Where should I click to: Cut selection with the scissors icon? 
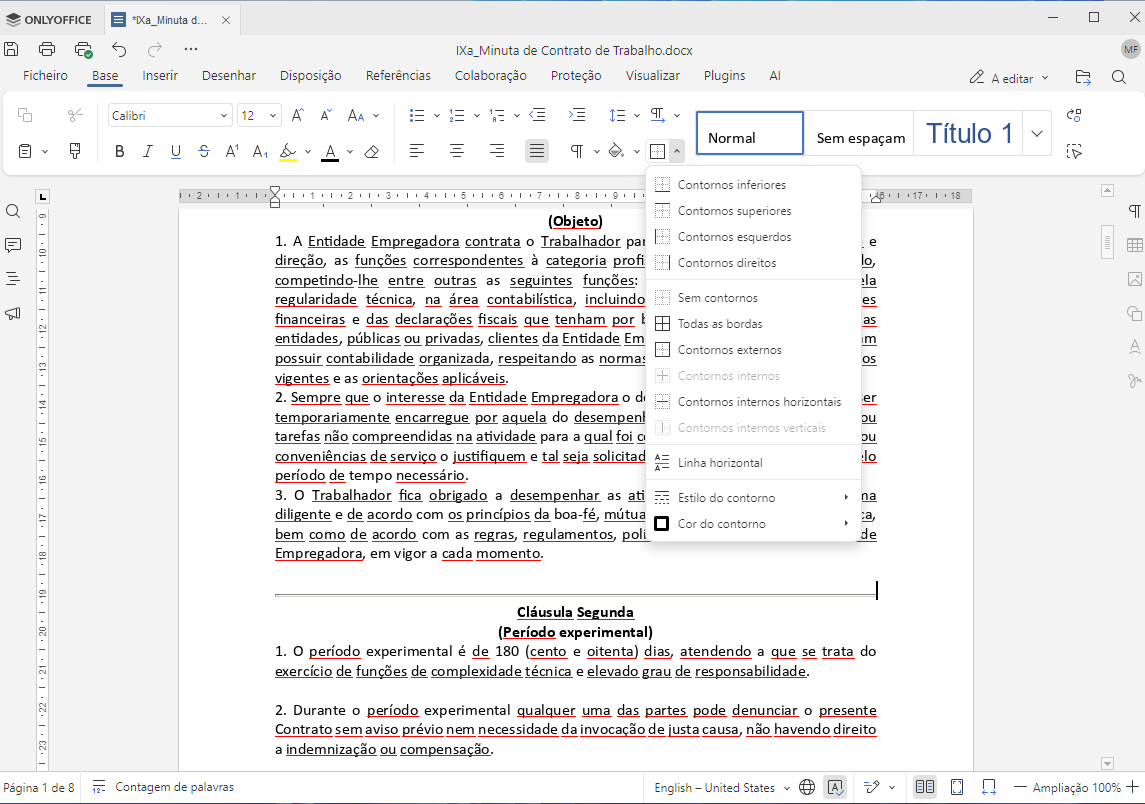click(74, 115)
